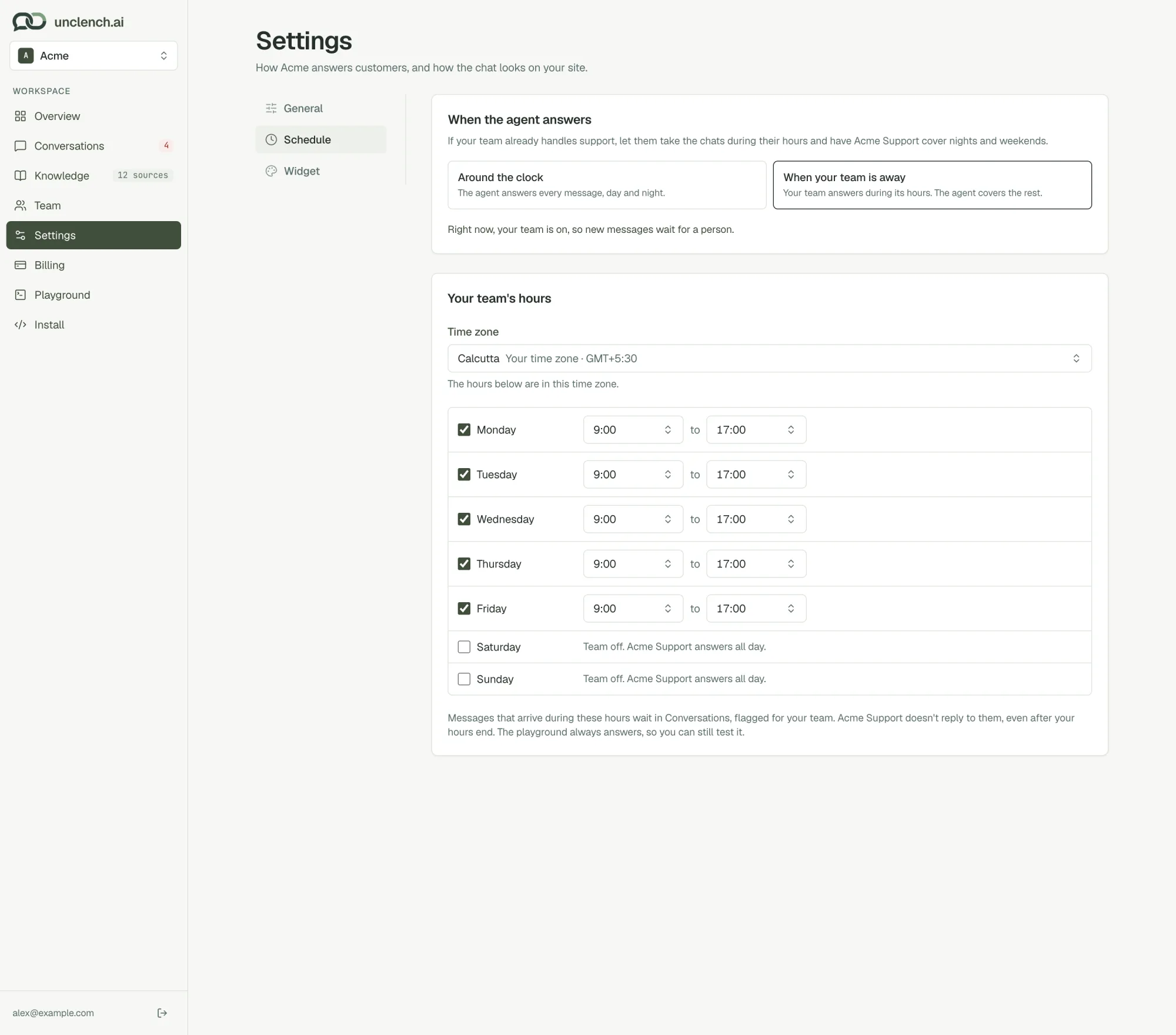Open Knowledge in the sidebar
The width and height of the screenshot is (1176, 1035).
coord(93,175)
